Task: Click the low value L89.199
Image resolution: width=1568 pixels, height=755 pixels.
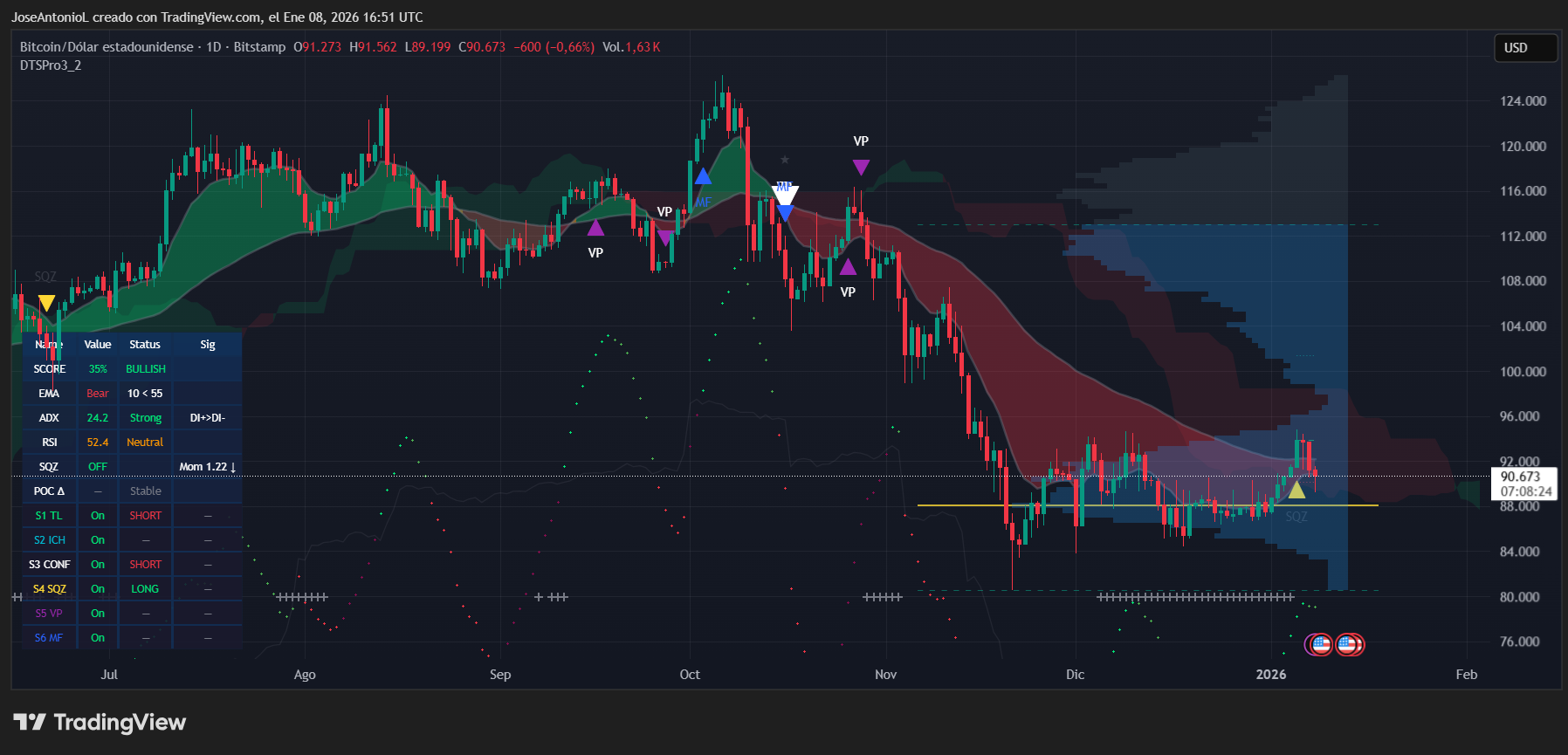Action: point(428,47)
